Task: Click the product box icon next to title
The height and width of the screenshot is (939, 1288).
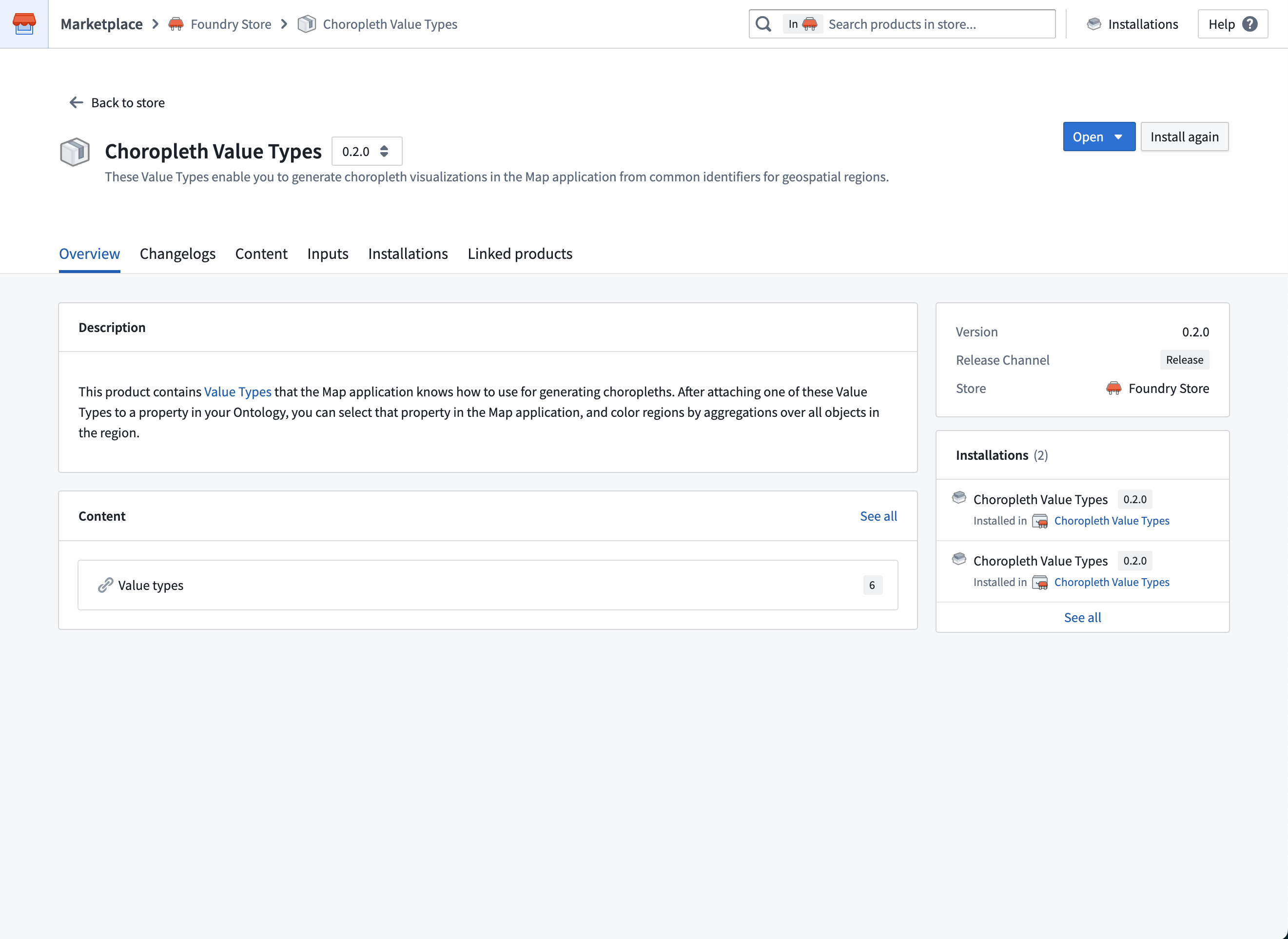Action: point(75,152)
